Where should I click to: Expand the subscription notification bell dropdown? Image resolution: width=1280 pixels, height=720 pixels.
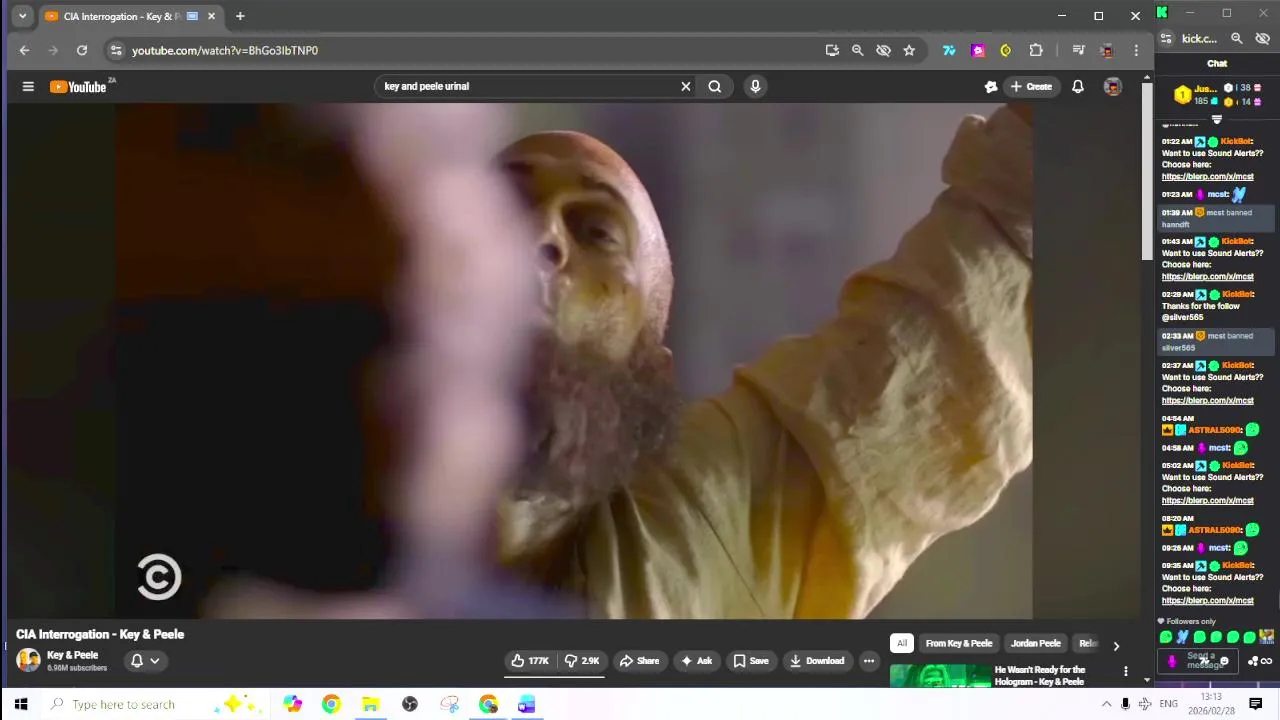tap(145, 660)
